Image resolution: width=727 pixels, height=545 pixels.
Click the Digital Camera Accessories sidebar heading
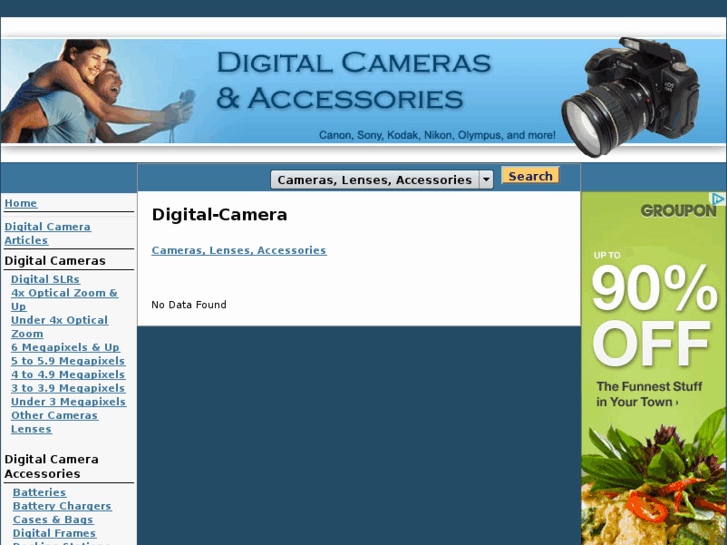[x=51, y=466]
